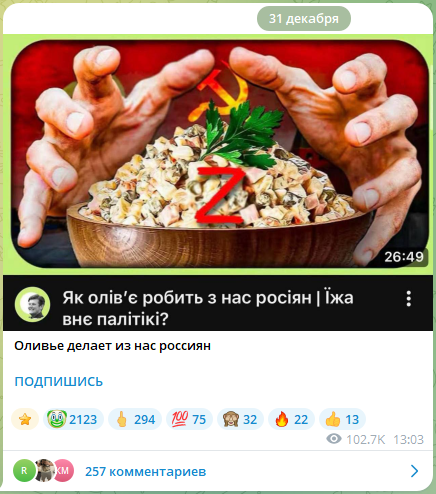
Task: Add the thumbs up reaction showing 13
Action: coord(342,419)
